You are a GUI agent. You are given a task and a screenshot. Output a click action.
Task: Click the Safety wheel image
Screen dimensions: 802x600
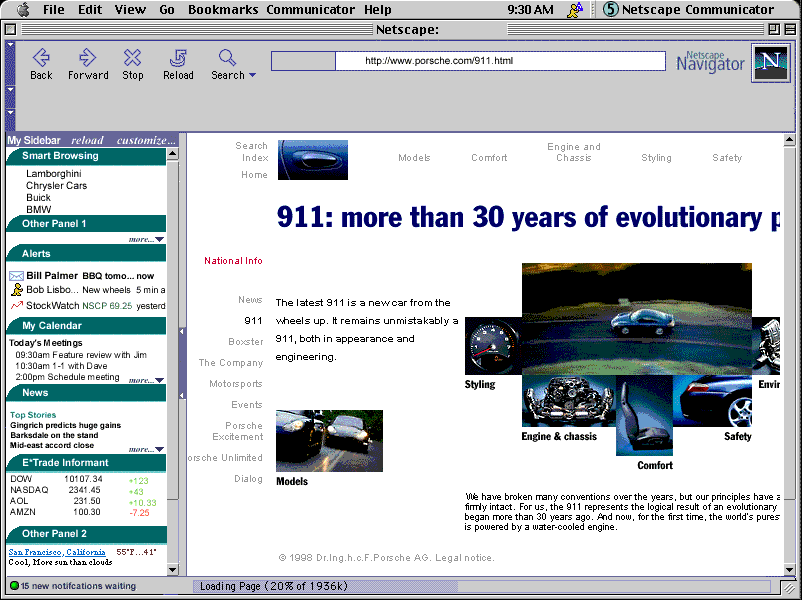point(712,401)
